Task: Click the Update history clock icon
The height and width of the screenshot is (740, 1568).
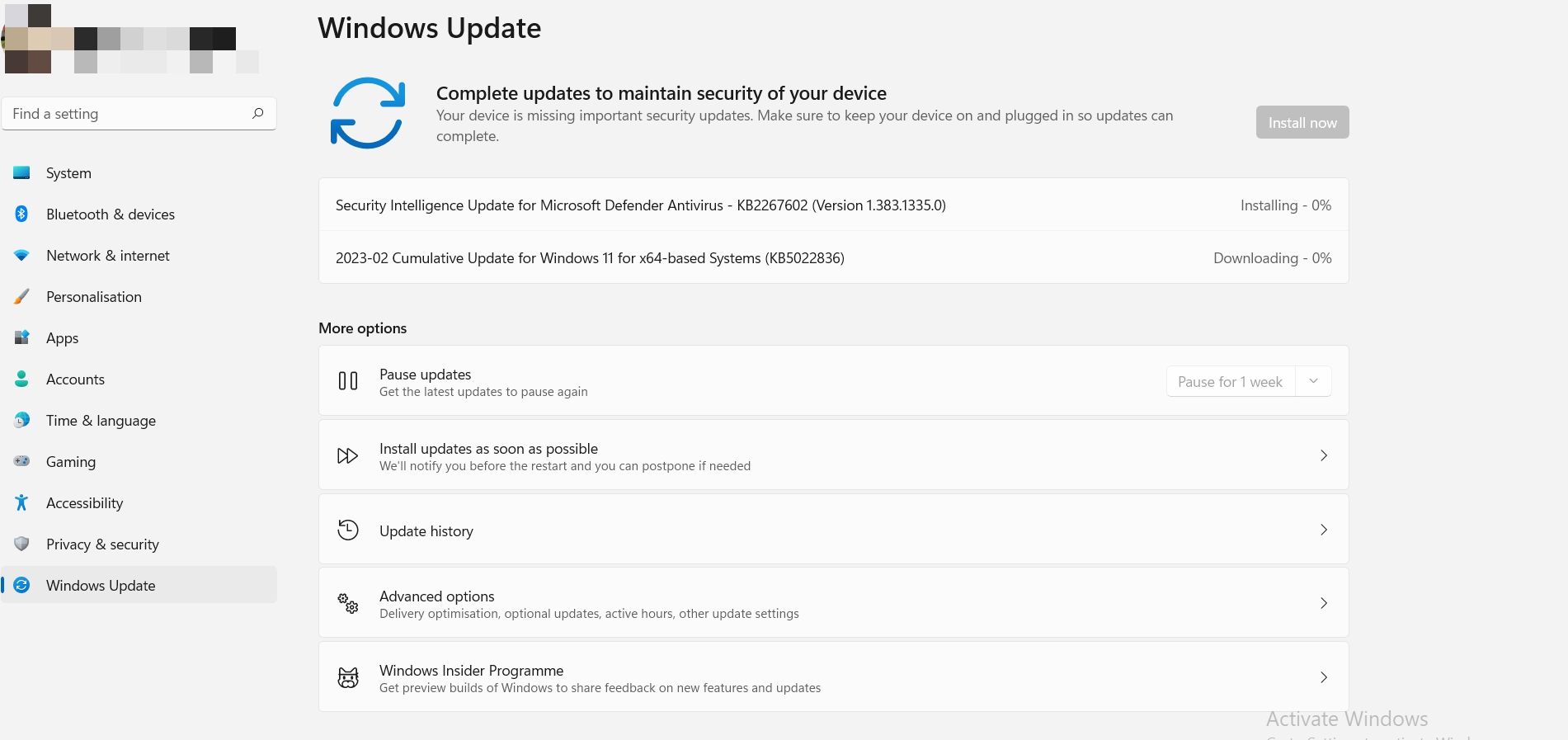Action: click(348, 530)
